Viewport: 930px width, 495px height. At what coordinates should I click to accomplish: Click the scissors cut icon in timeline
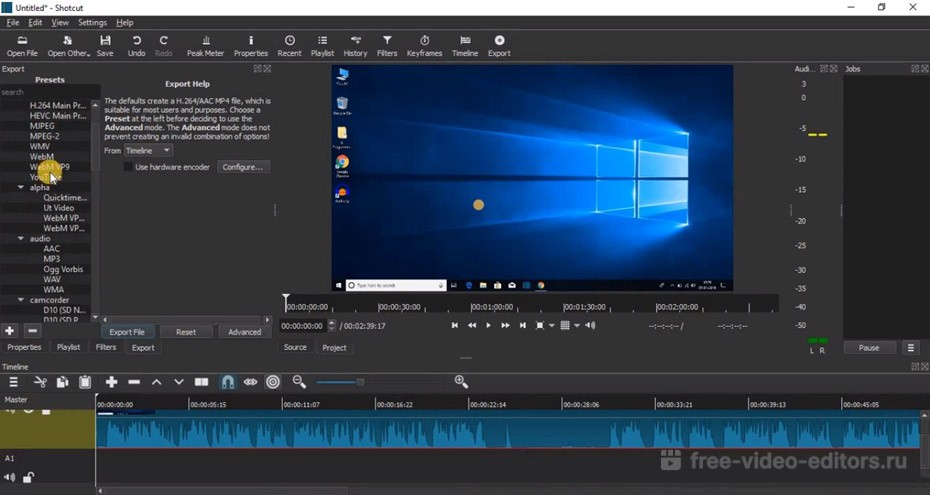[40, 382]
